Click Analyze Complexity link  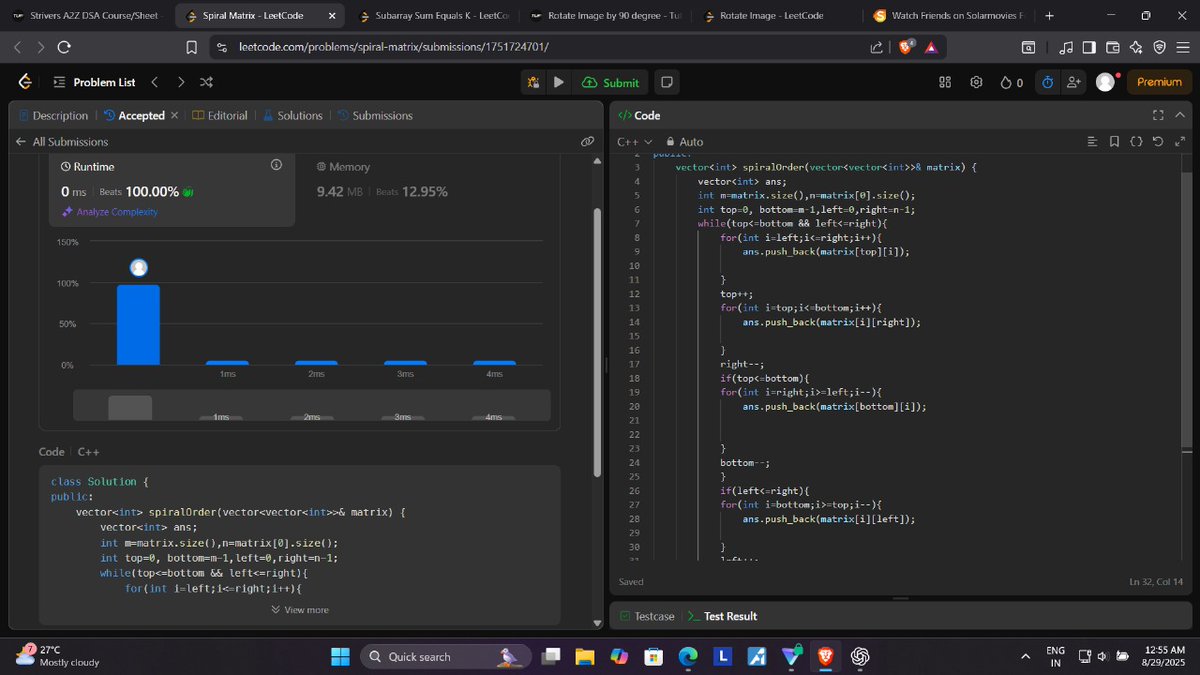click(109, 212)
